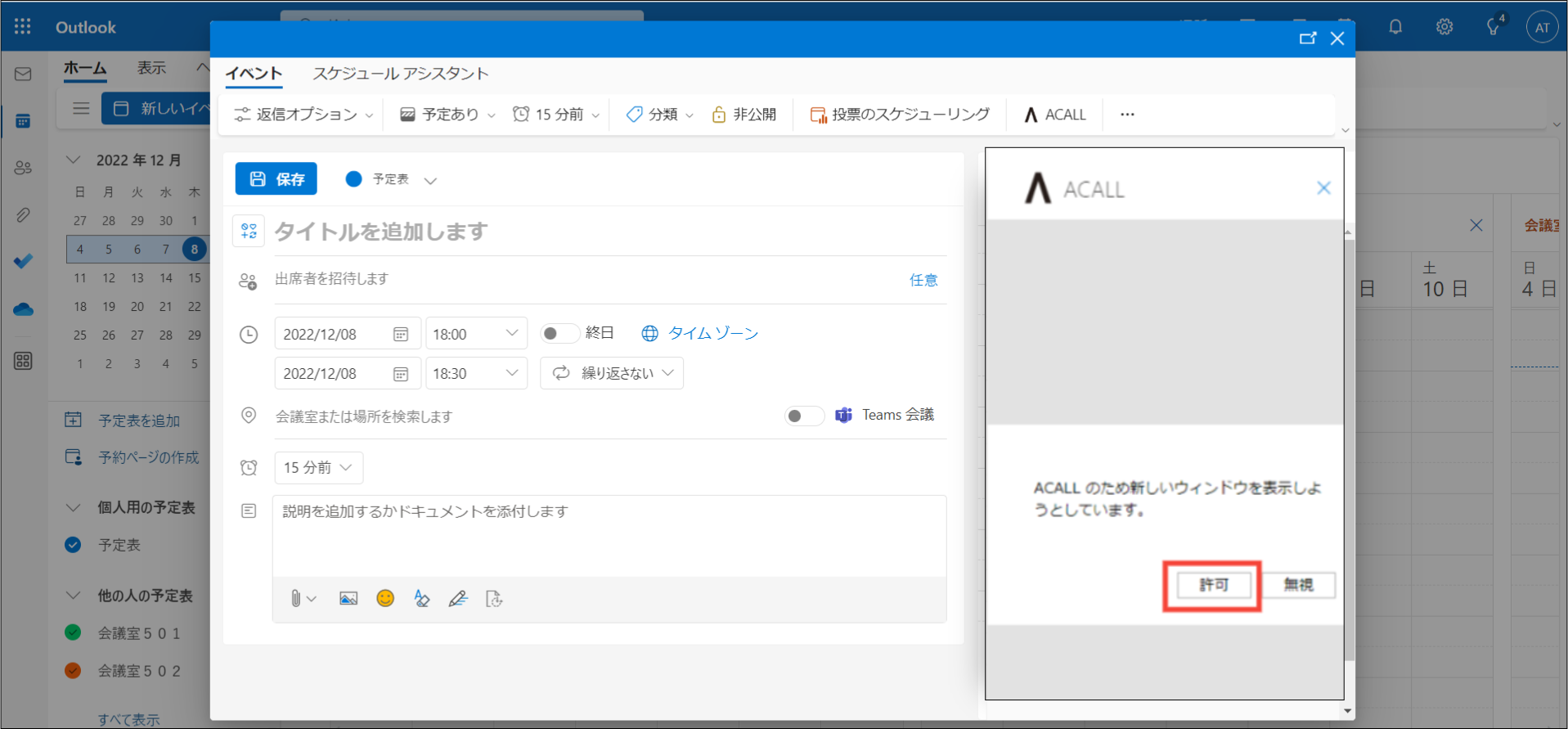
Task: Click the notifications bell icon
Action: (x=1395, y=27)
